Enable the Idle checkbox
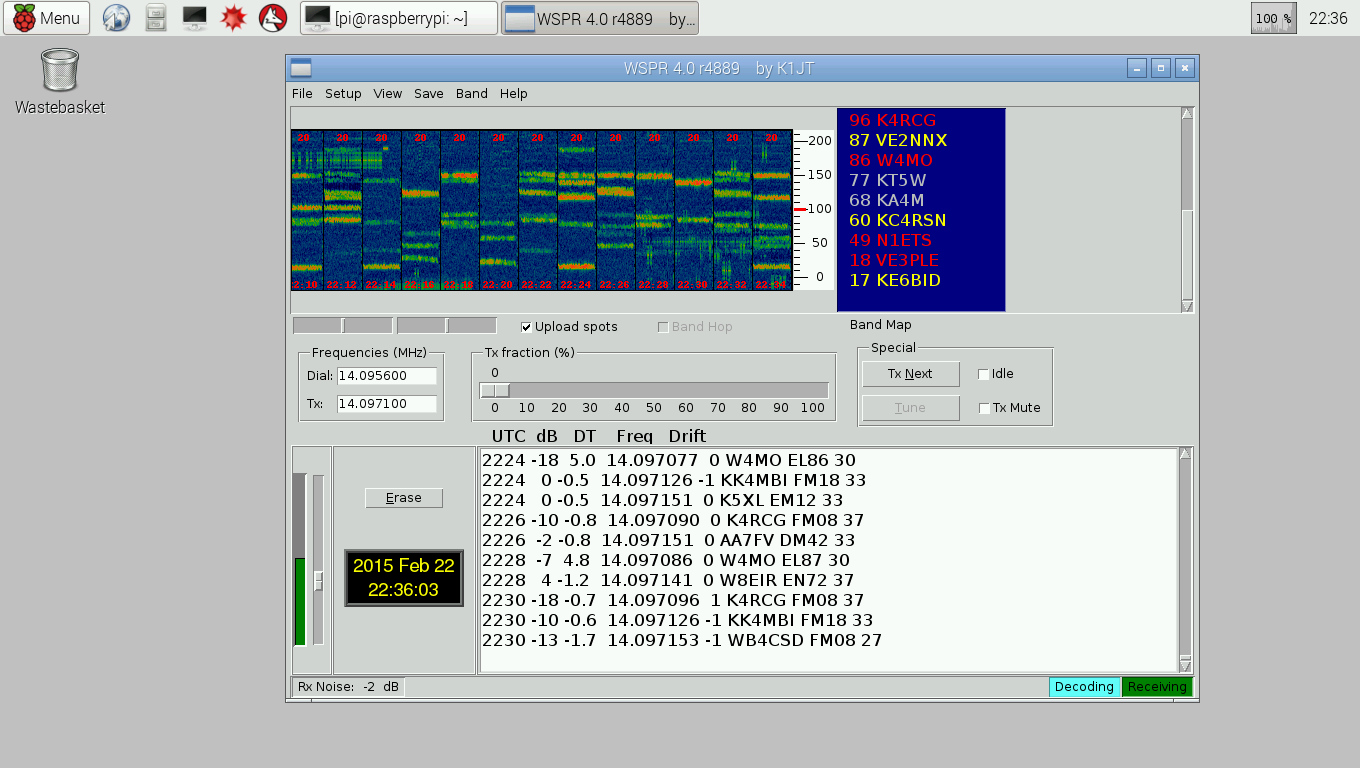This screenshot has height=768, width=1360. 984,374
